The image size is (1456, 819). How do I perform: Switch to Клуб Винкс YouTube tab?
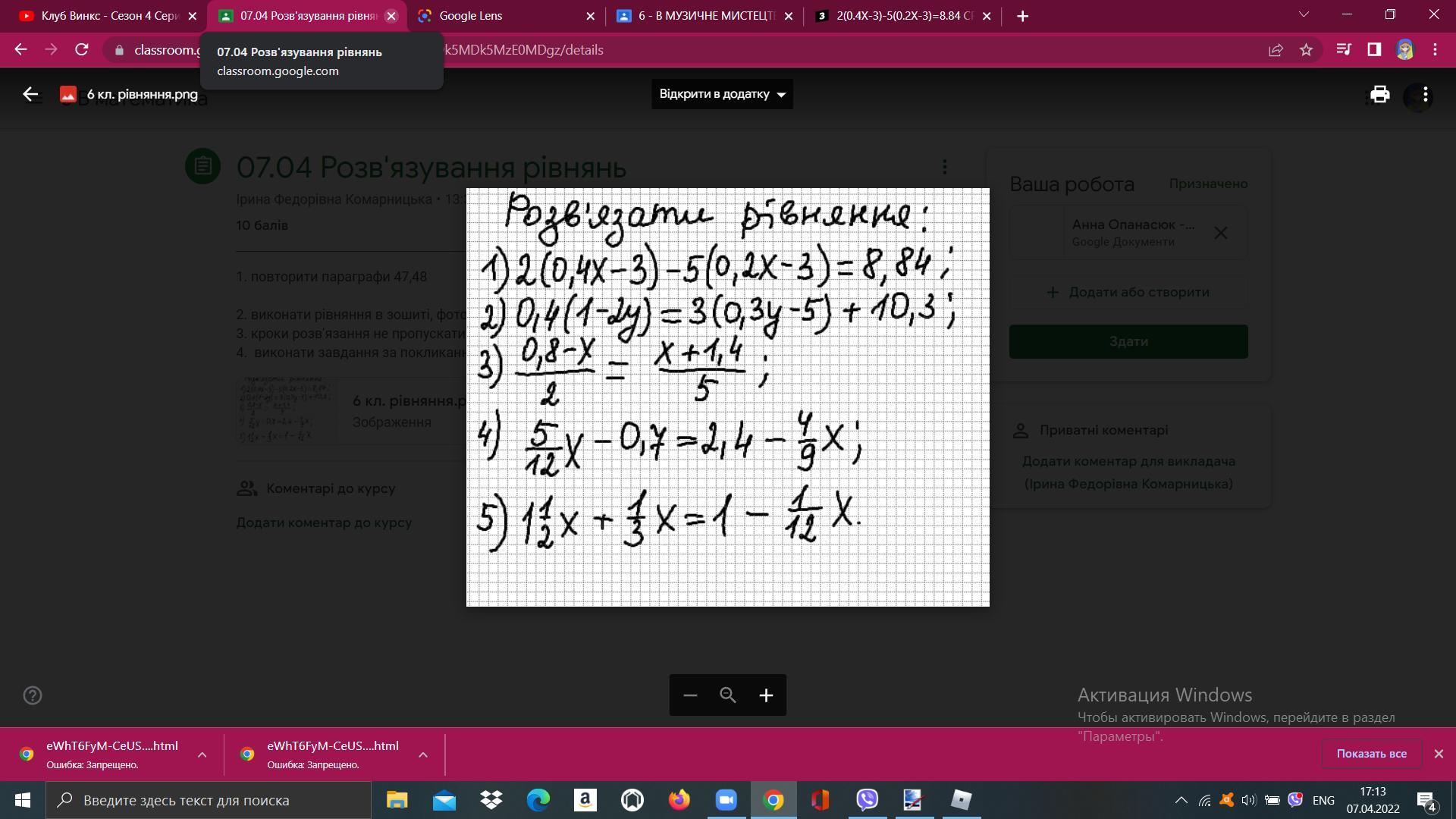click(x=106, y=16)
